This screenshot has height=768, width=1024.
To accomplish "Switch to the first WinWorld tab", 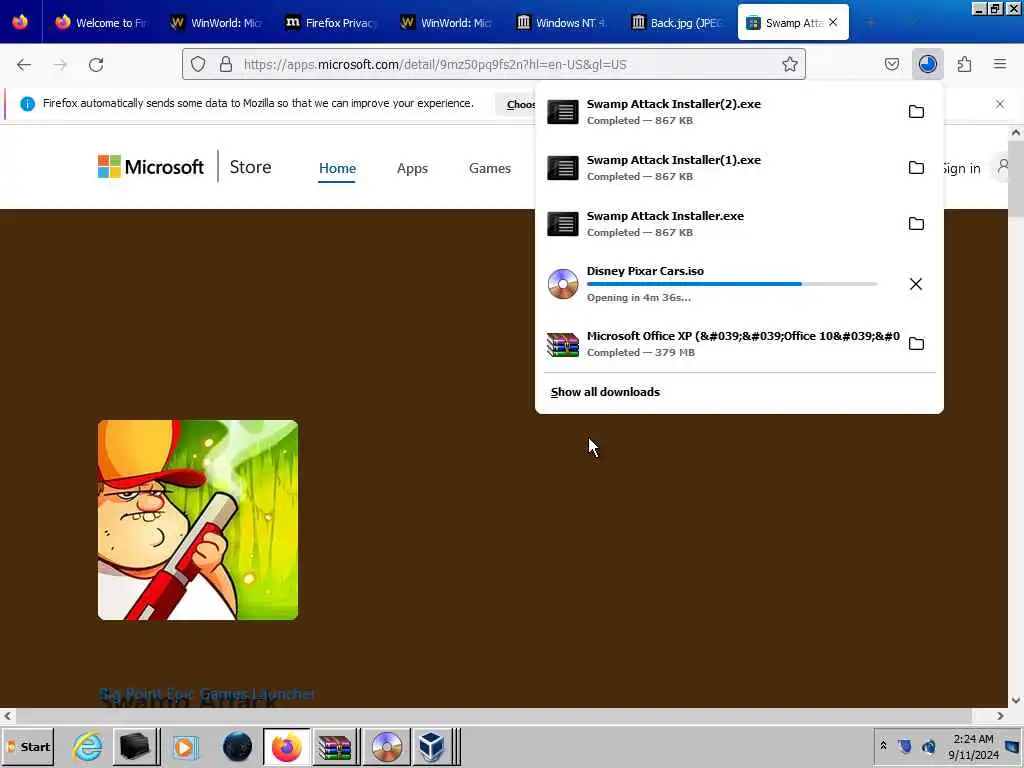I will [x=216, y=23].
